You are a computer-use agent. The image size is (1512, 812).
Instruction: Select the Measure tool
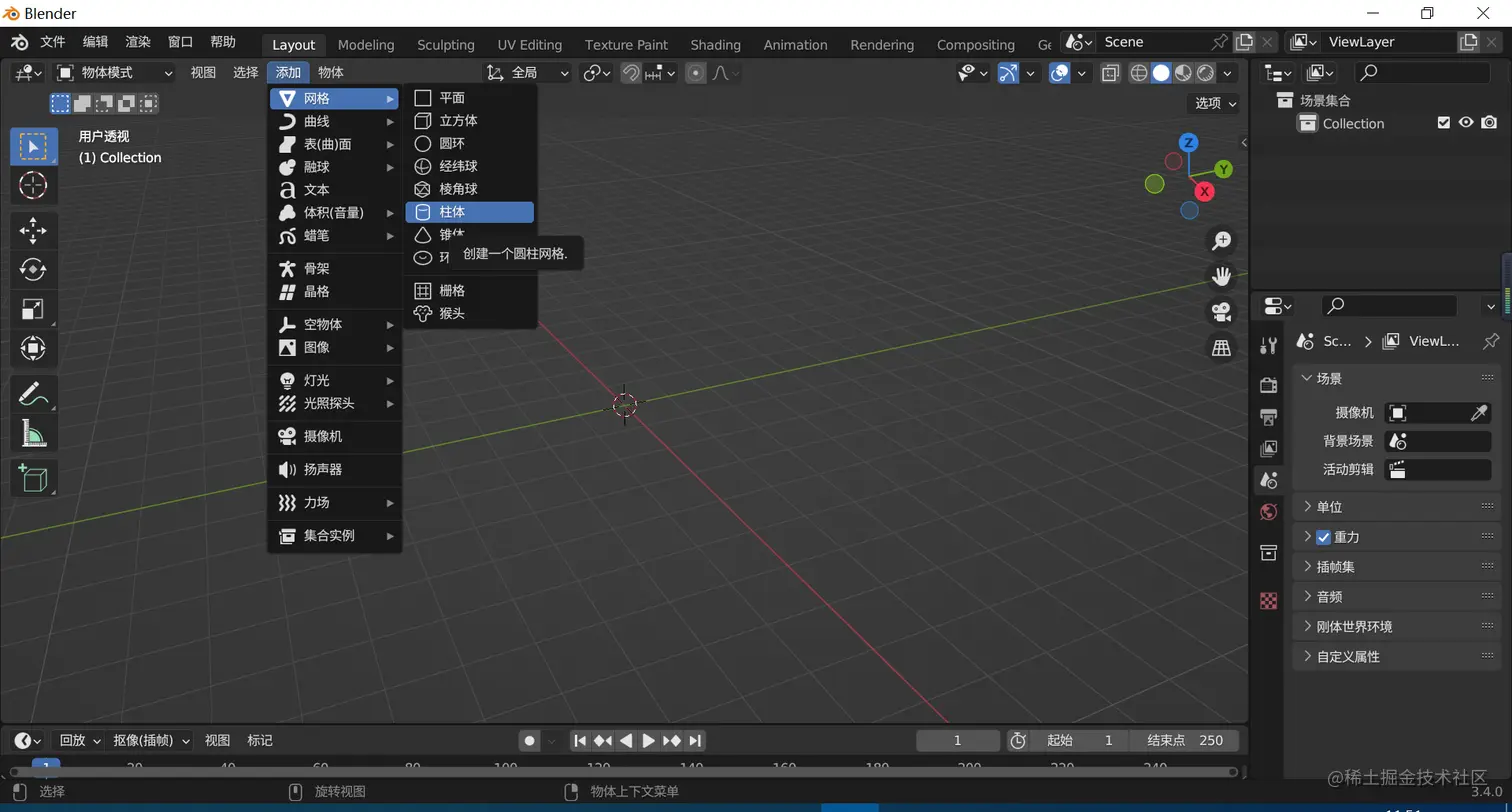click(x=33, y=433)
